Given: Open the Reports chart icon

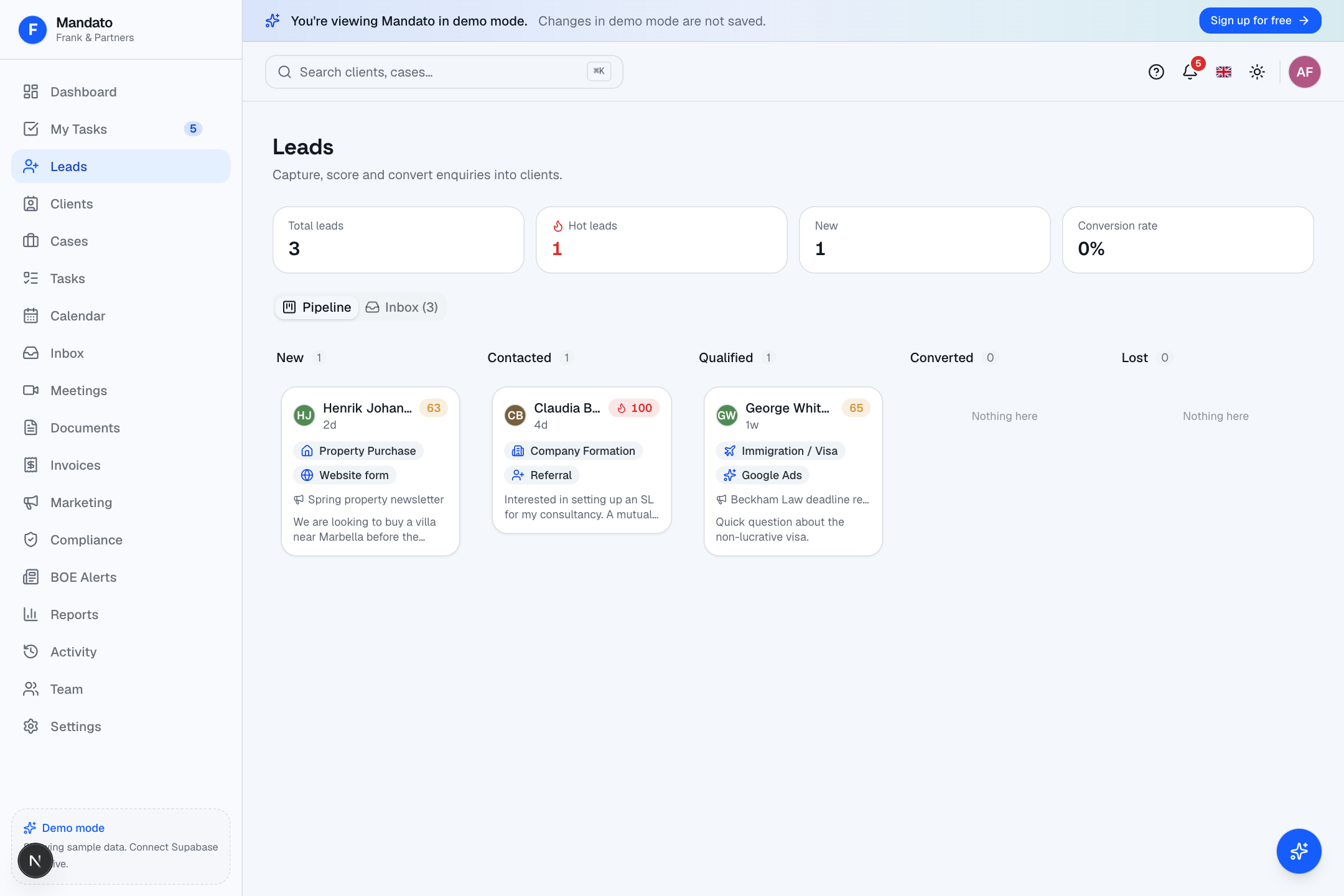Looking at the screenshot, I should point(30,615).
